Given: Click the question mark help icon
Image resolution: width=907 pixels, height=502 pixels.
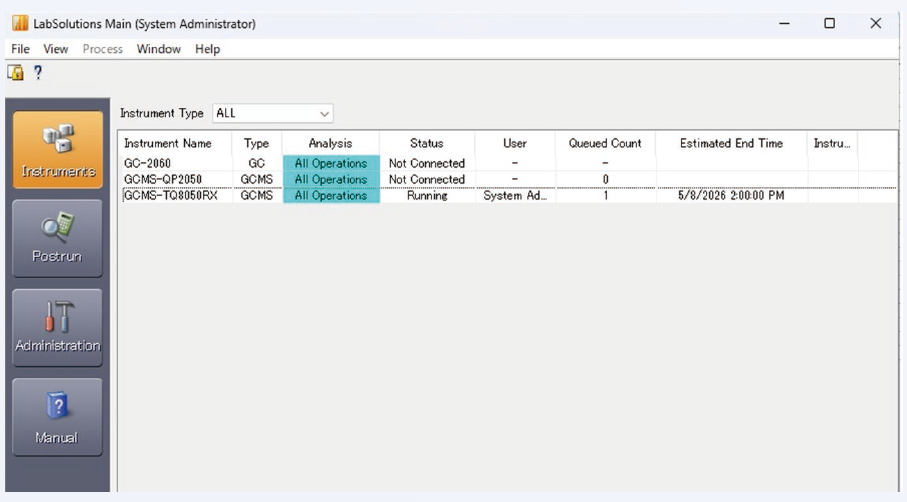Looking at the screenshot, I should pos(38,73).
